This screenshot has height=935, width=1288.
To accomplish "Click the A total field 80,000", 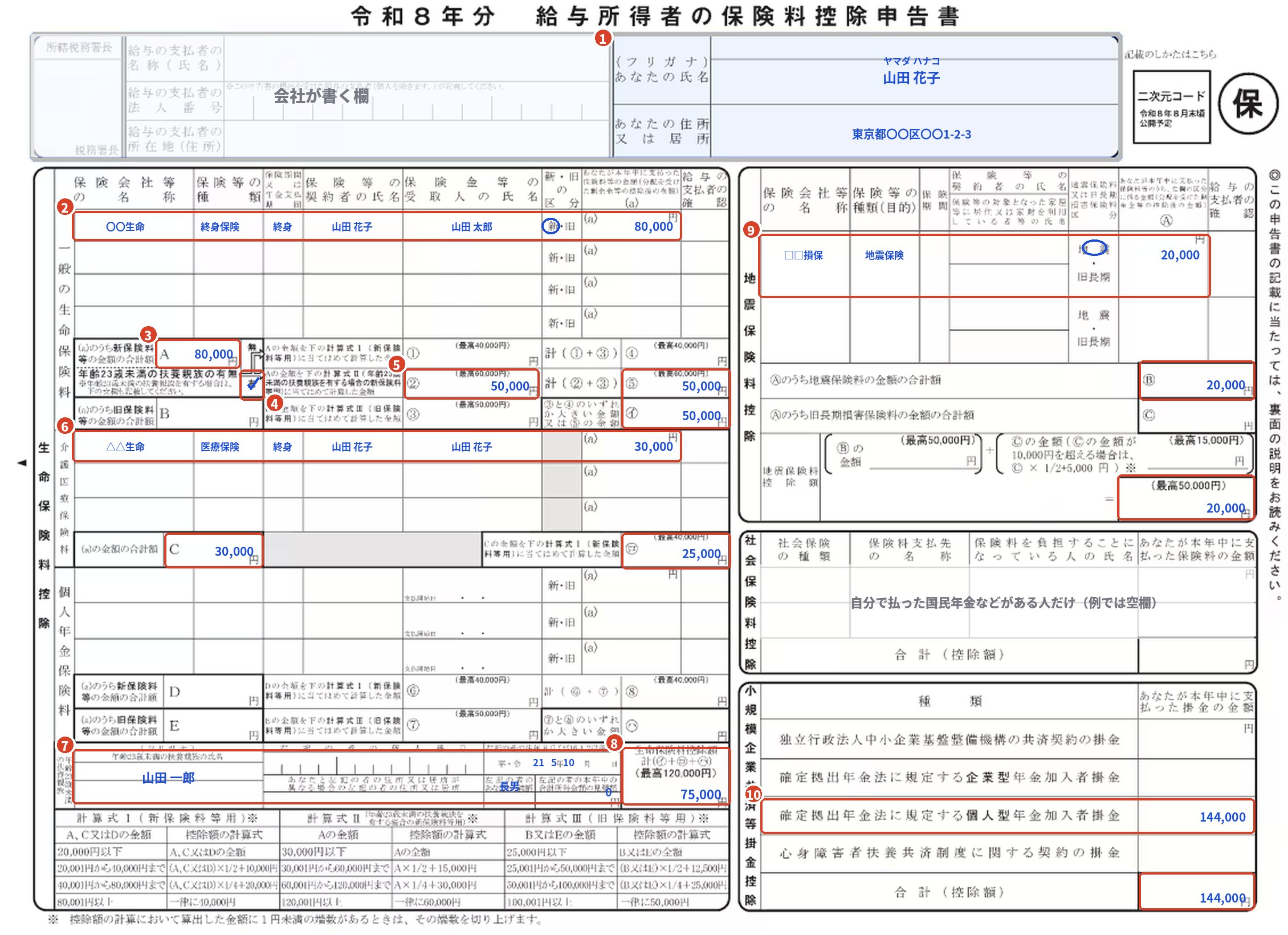I will (x=198, y=354).
